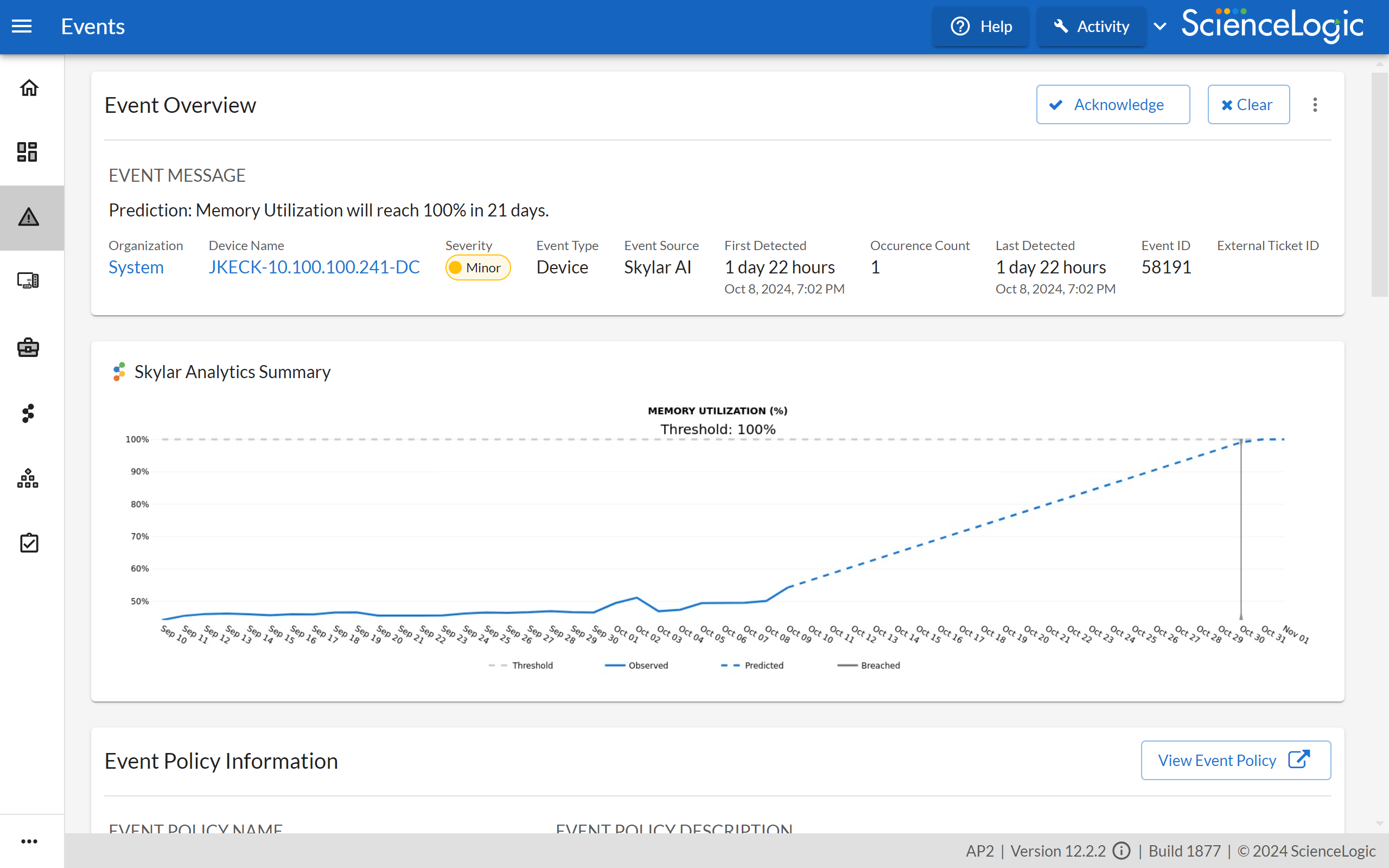Click First Detected 'Oct 8, 2024, 7:02 PM'
Image resolution: width=1389 pixels, height=868 pixels.
pos(784,289)
